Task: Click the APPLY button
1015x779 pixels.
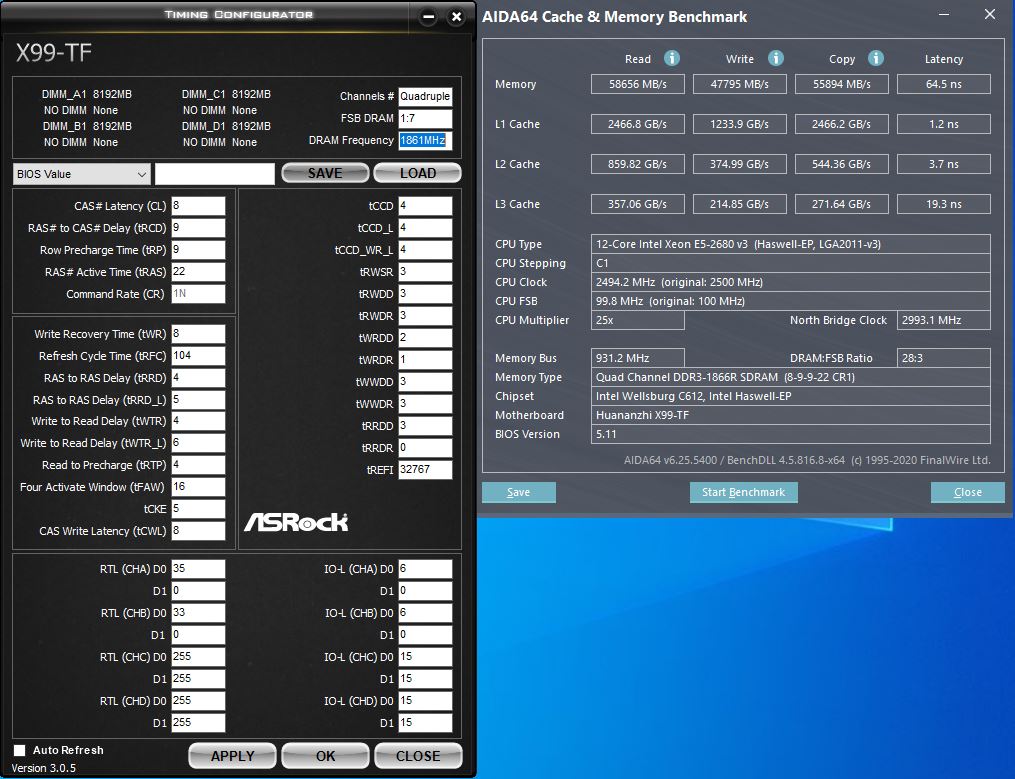Action: [232, 756]
